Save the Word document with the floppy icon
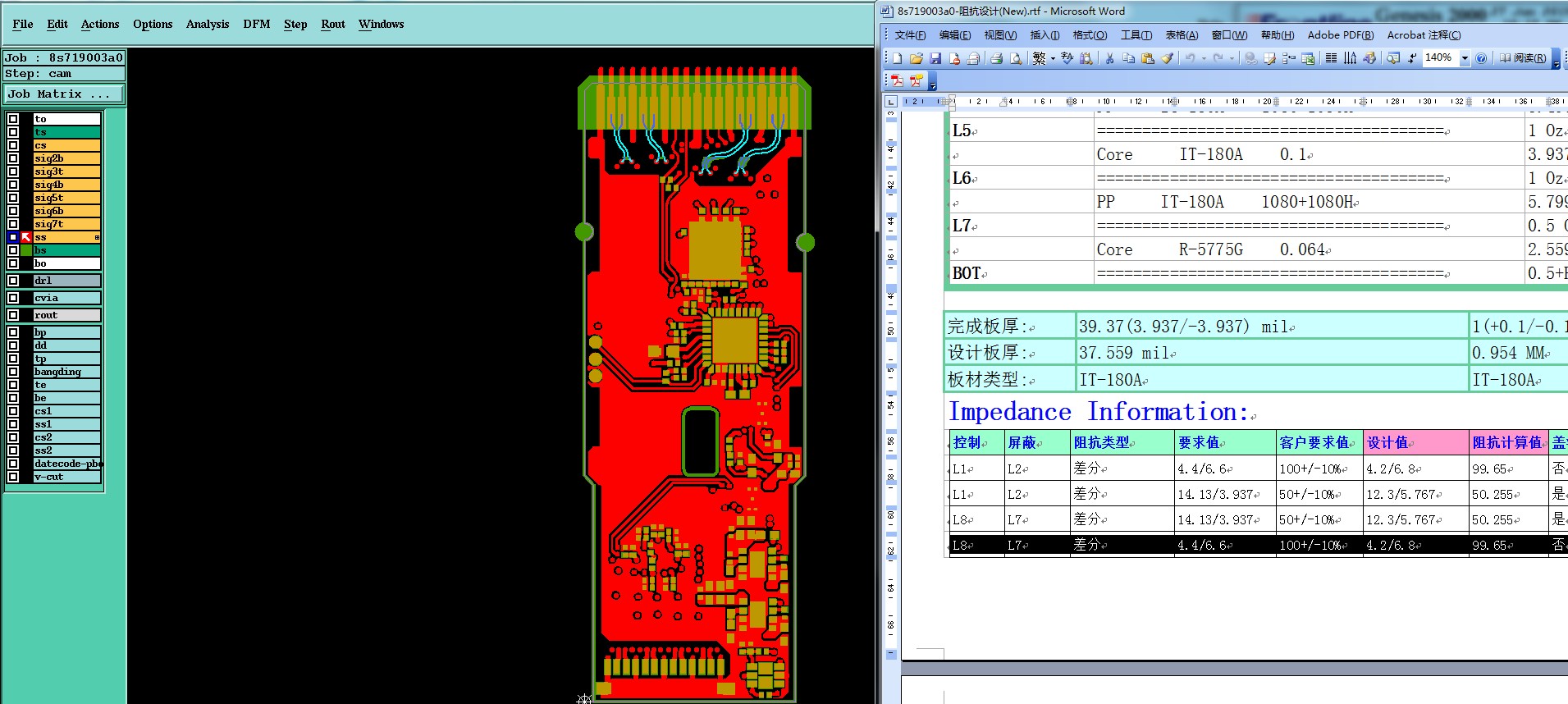 pyautogui.click(x=935, y=58)
